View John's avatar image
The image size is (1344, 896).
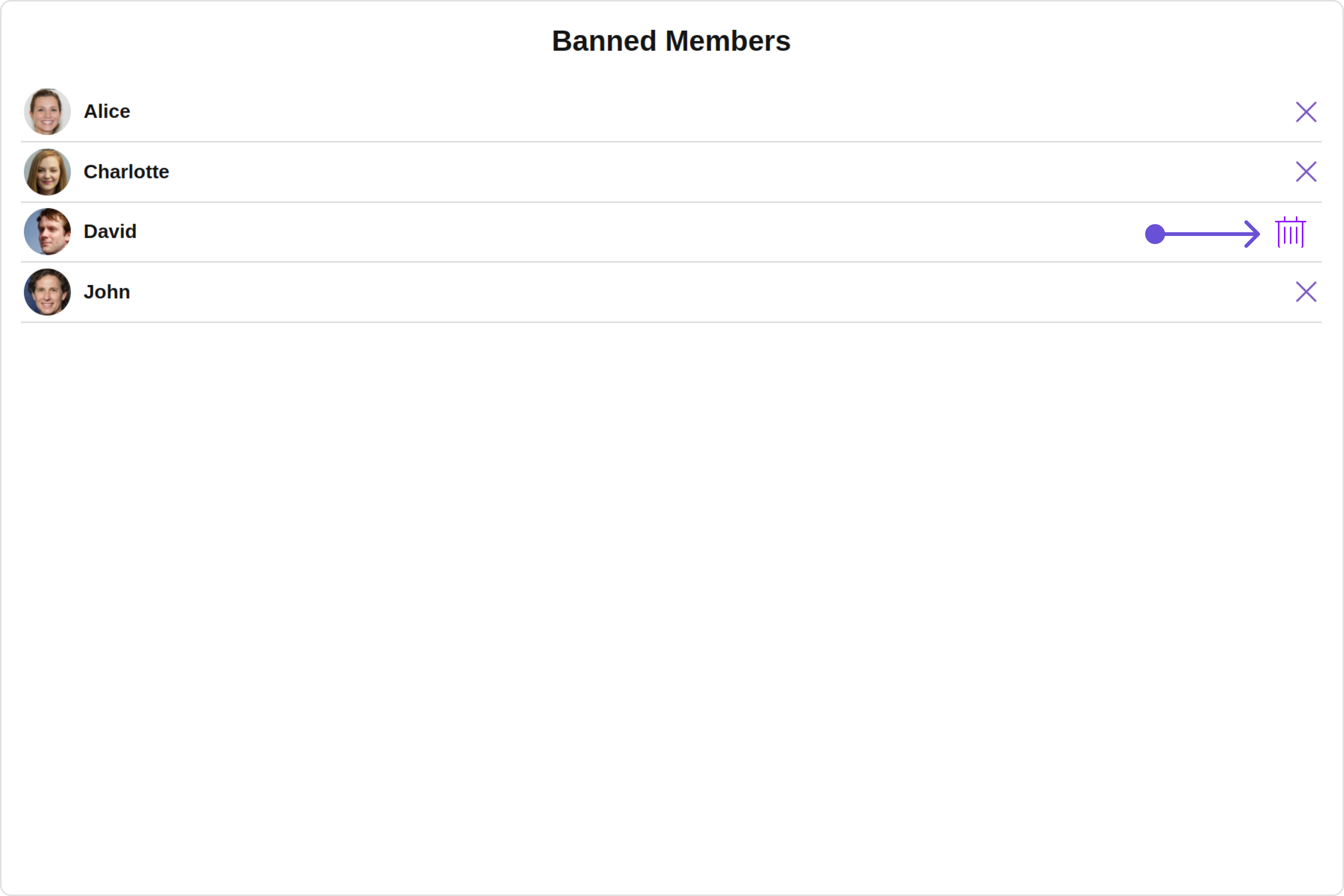pyautogui.click(x=47, y=292)
